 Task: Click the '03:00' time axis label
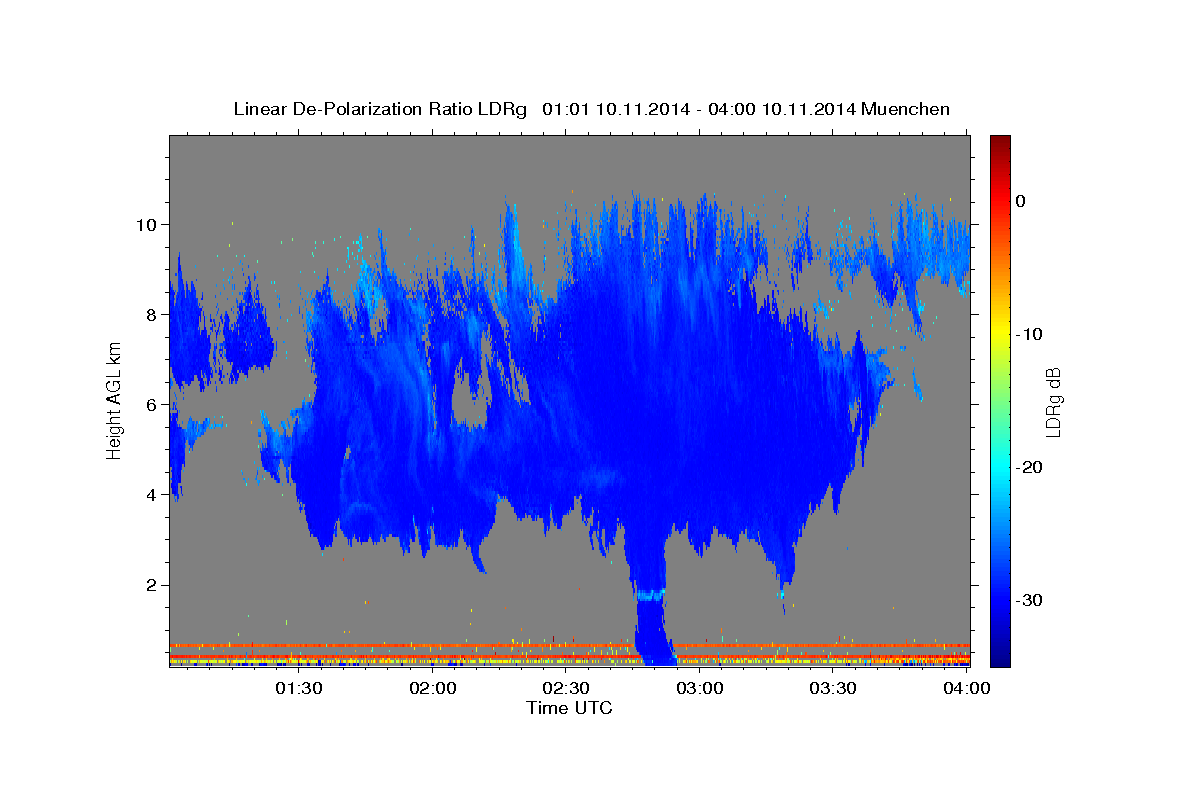pos(700,688)
